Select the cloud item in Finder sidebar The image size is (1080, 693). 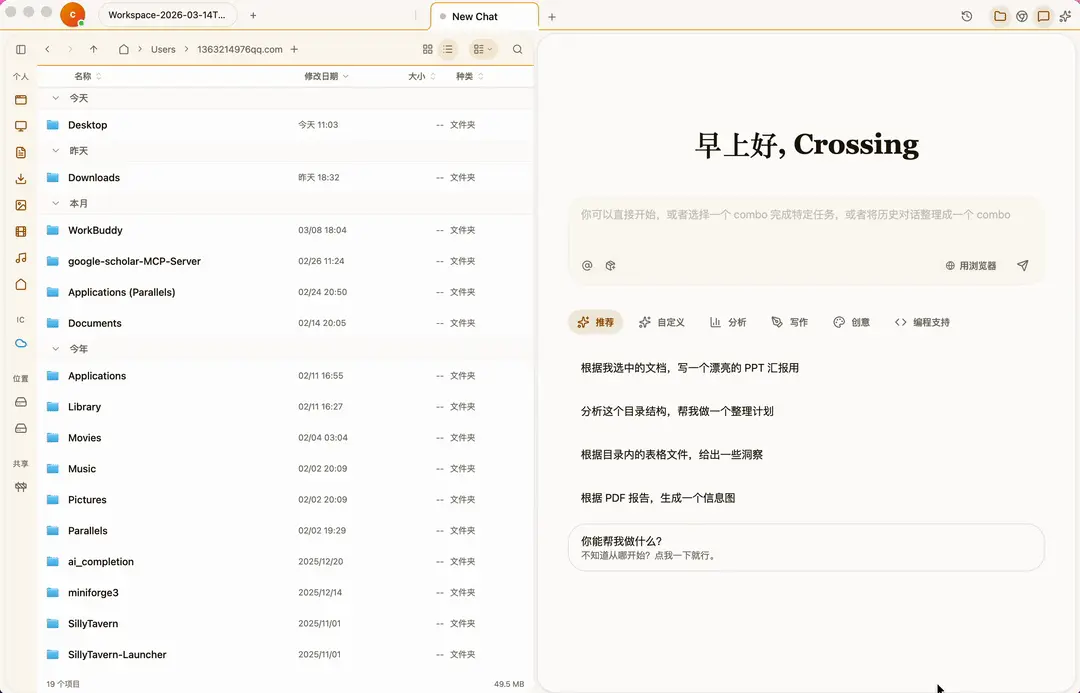point(20,342)
